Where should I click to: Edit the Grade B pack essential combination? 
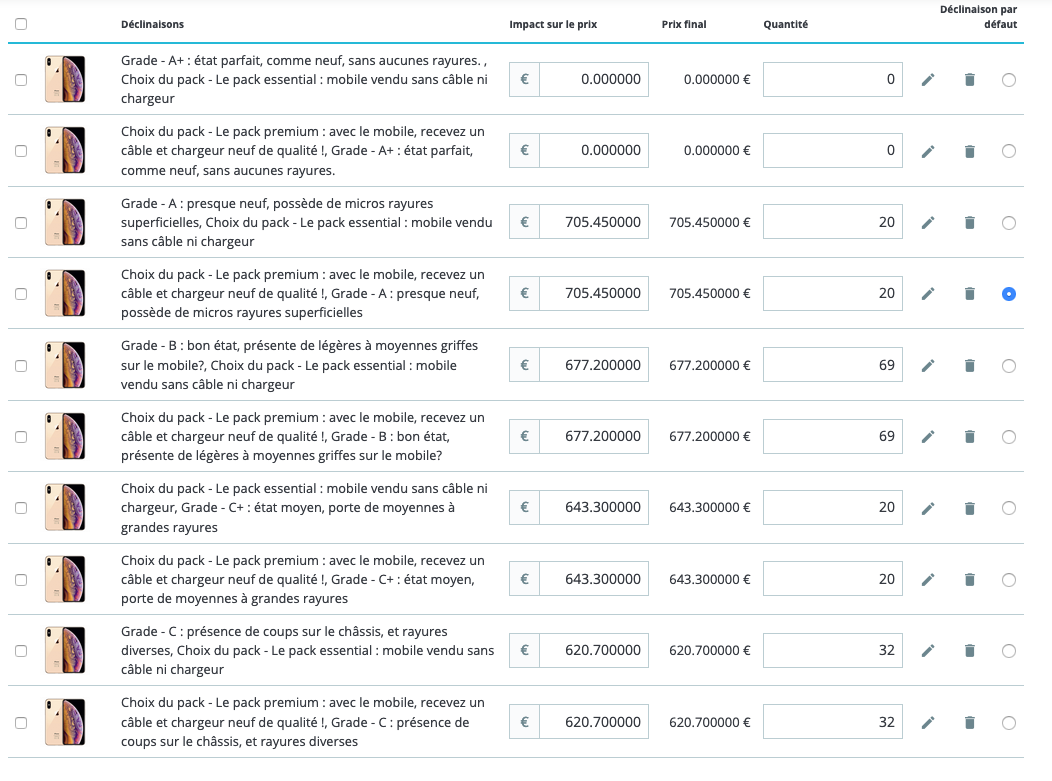[x=928, y=366]
